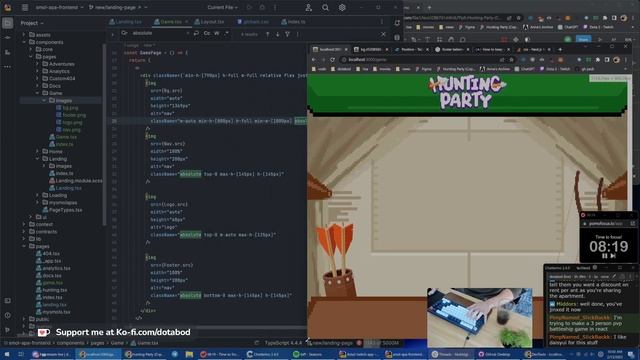Click TypeScript 4.4.4 in the status bar
Image resolution: width=640 pixels, height=360 pixels.
[x=282, y=343]
